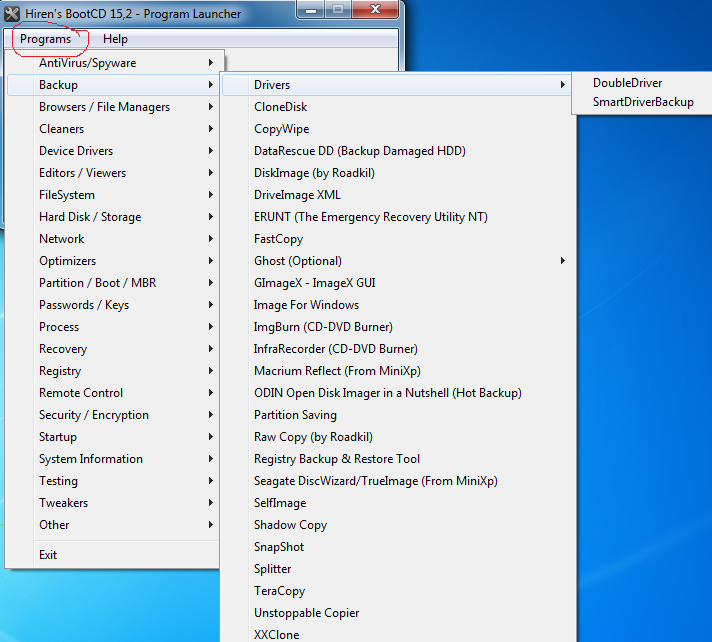
Task: Launch CopyWipe
Action: tap(397, 129)
